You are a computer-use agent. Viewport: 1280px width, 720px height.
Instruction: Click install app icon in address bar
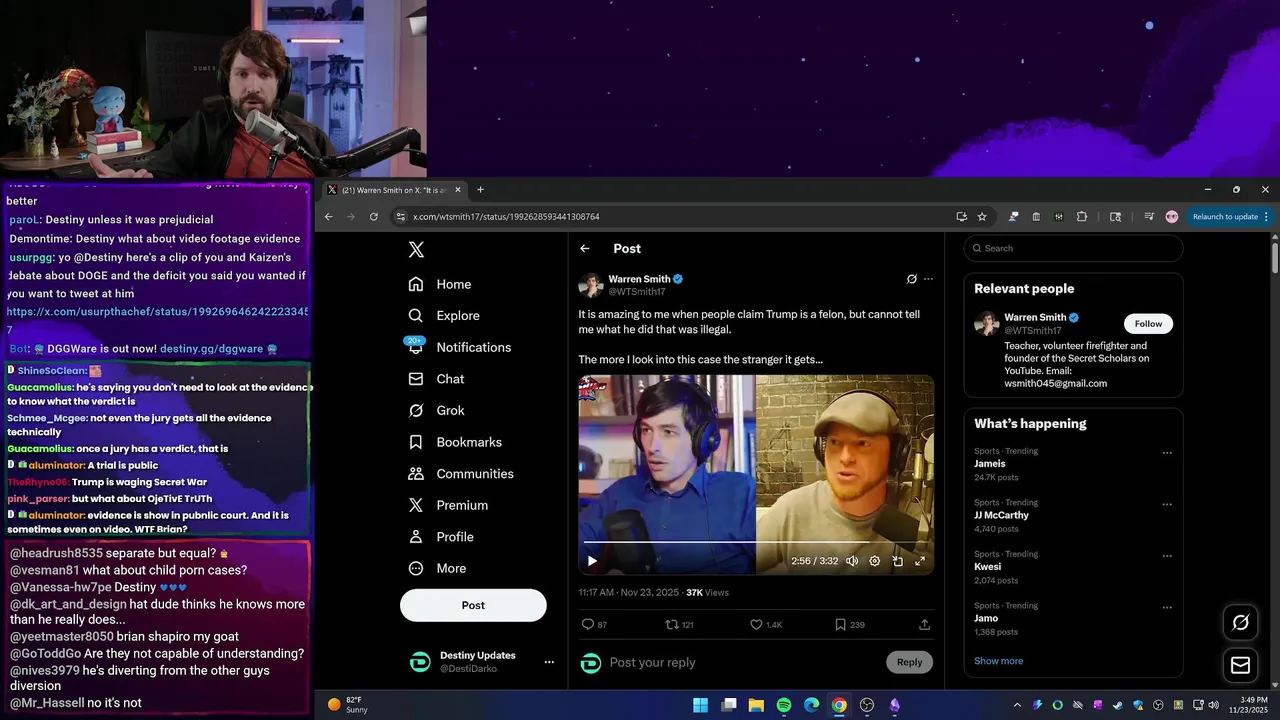(x=961, y=217)
